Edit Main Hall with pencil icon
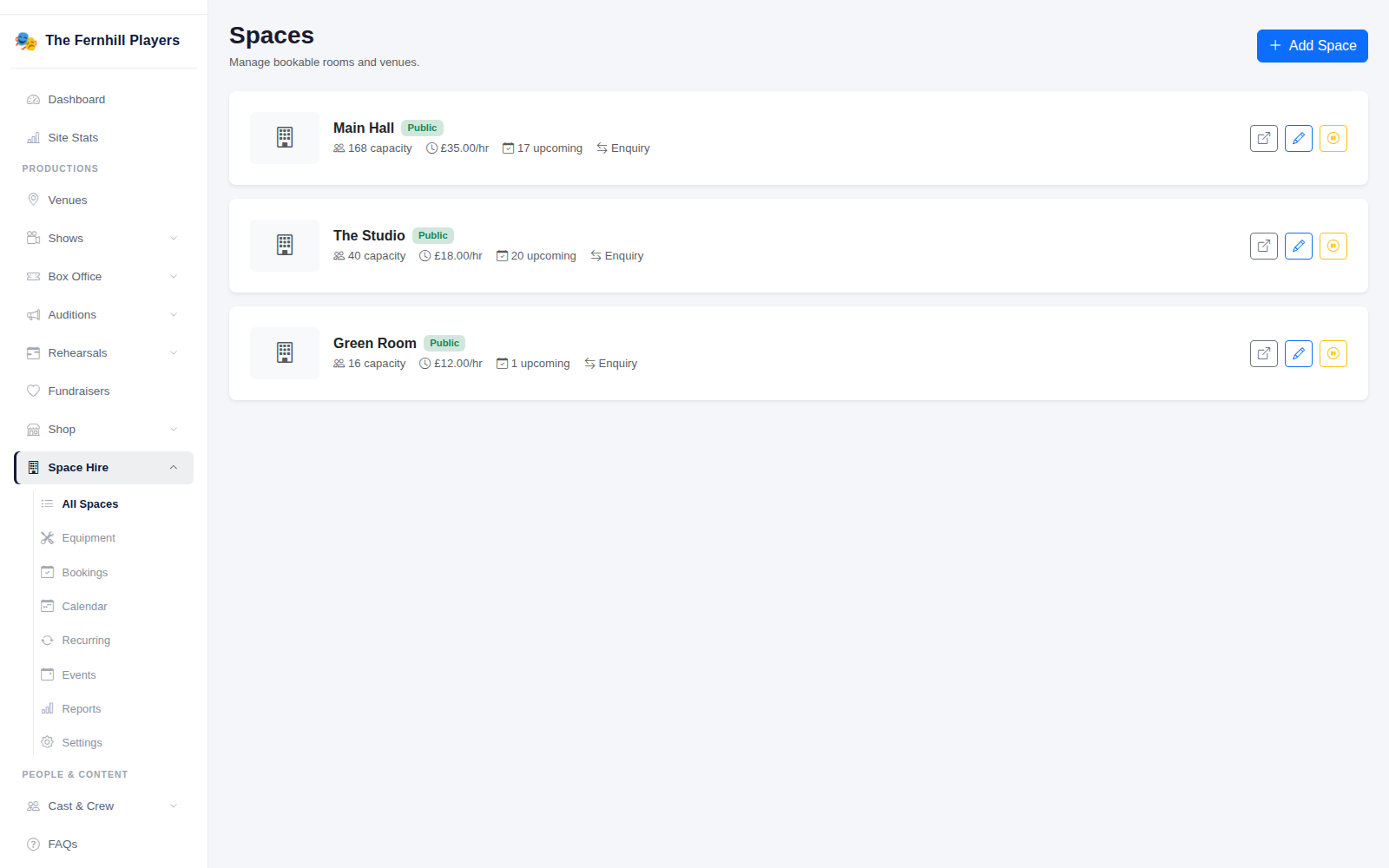Viewport: 1389px width, 868px height. tap(1299, 138)
